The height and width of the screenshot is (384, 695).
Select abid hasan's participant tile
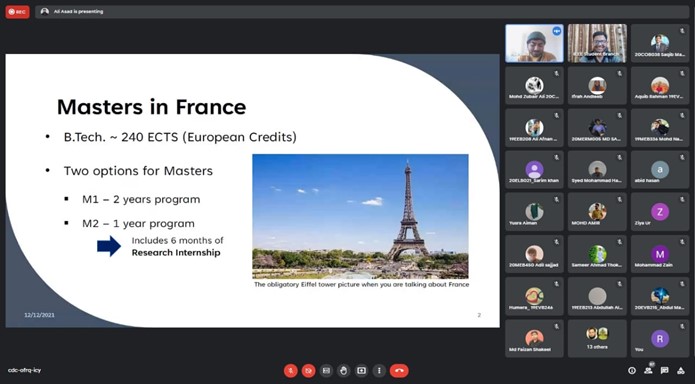coord(660,170)
